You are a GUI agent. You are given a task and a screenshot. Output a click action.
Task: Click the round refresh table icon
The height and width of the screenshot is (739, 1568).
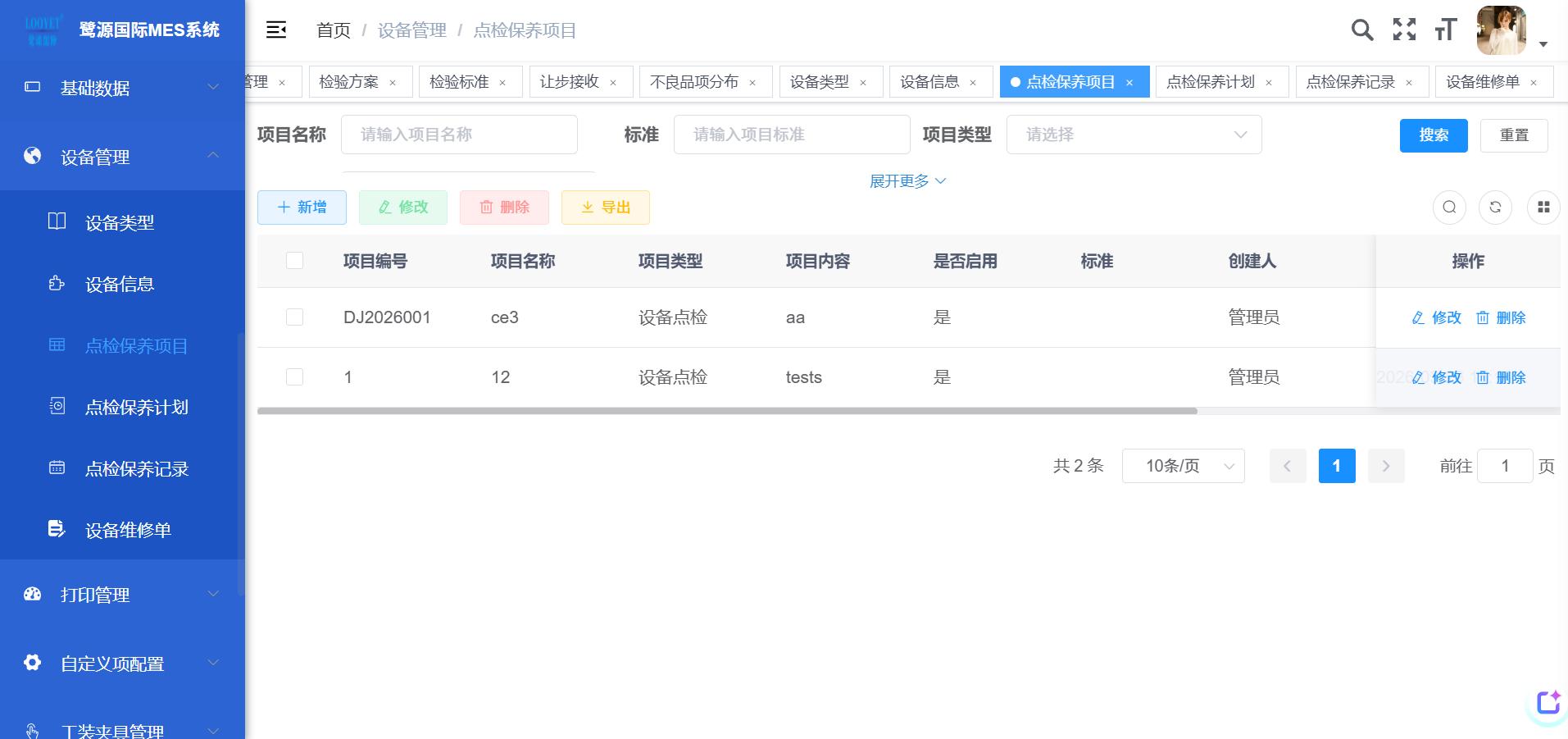pyautogui.click(x=1495, y=208)
